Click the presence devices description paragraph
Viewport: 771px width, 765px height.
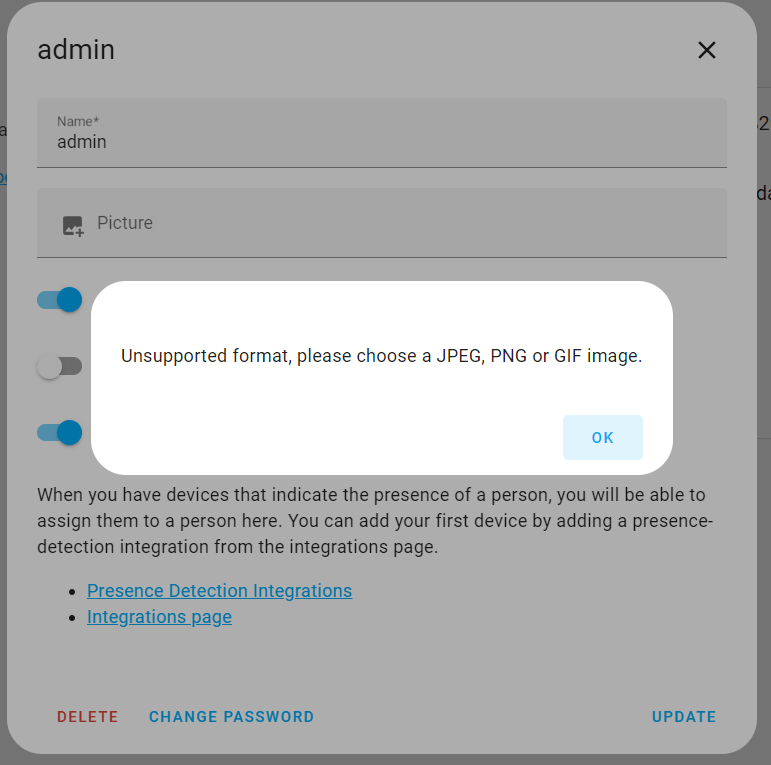[x=372, y=521]
